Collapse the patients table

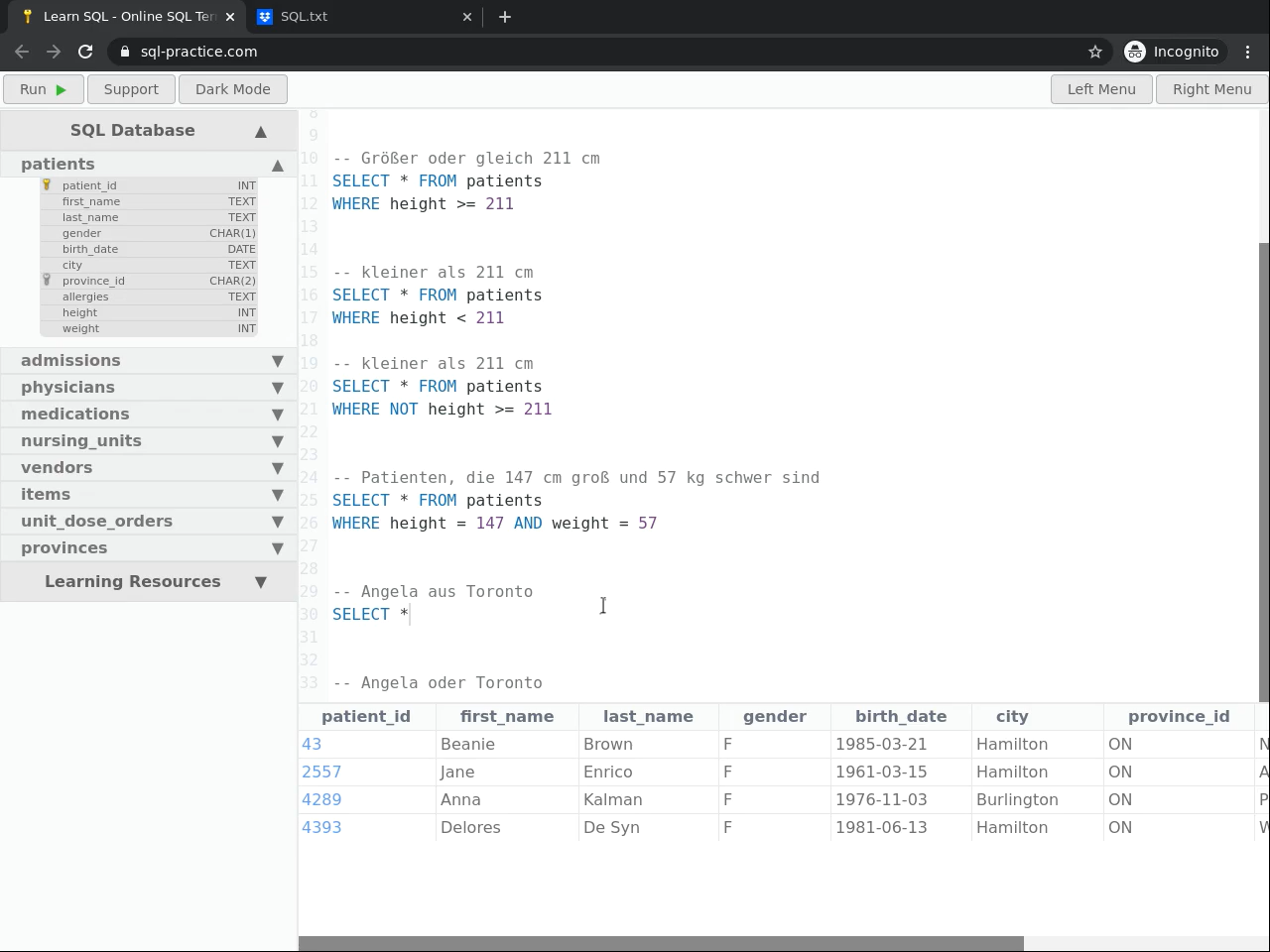tap(149, 165)
